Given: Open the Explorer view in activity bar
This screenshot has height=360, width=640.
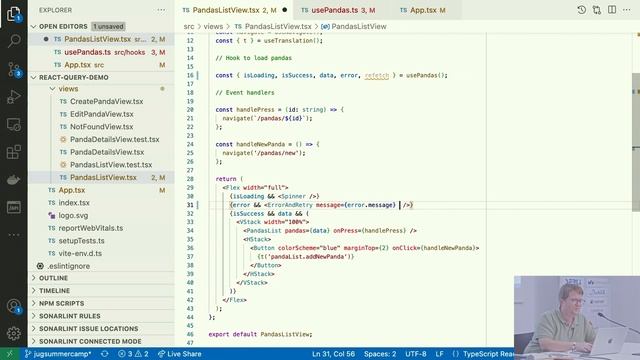Looking at the screenshot, I should [x=14, y=14].
